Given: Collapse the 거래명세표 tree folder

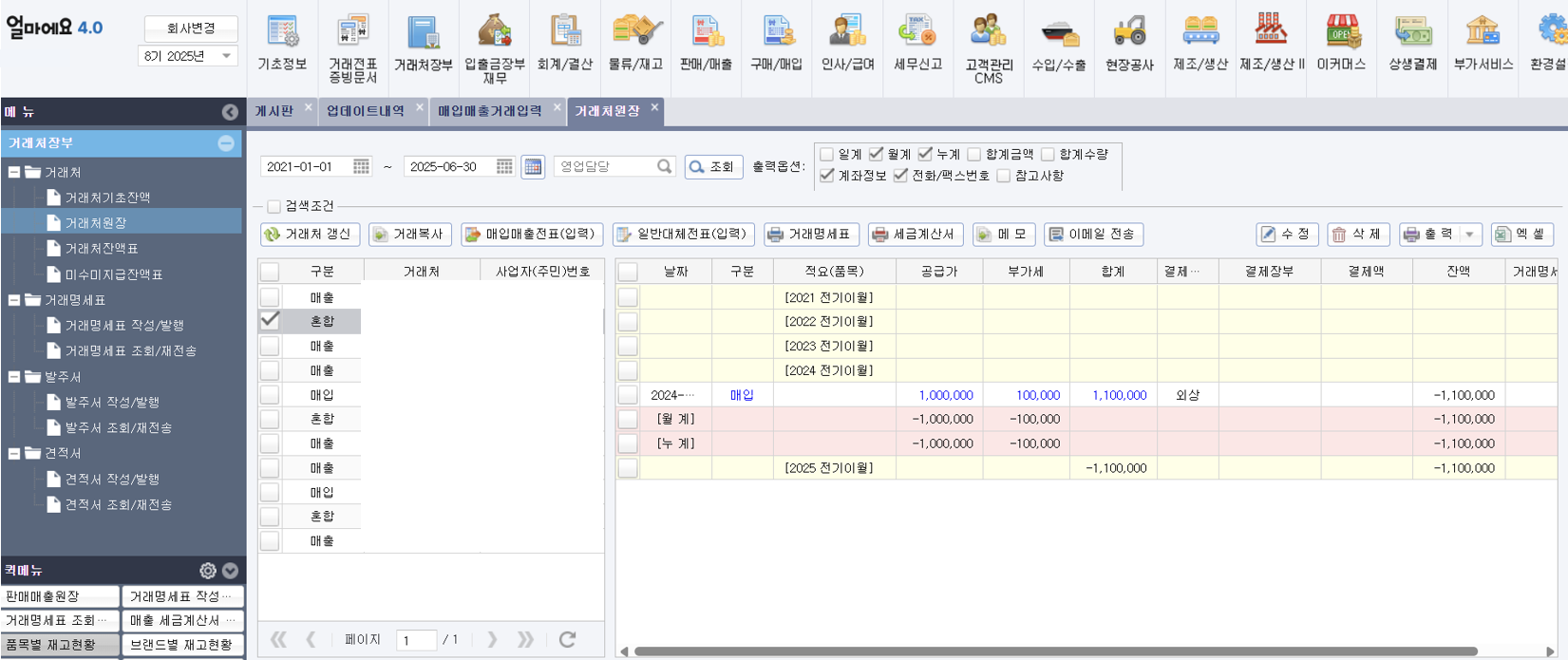Looking at the screenshot, I should pos(14,300).
